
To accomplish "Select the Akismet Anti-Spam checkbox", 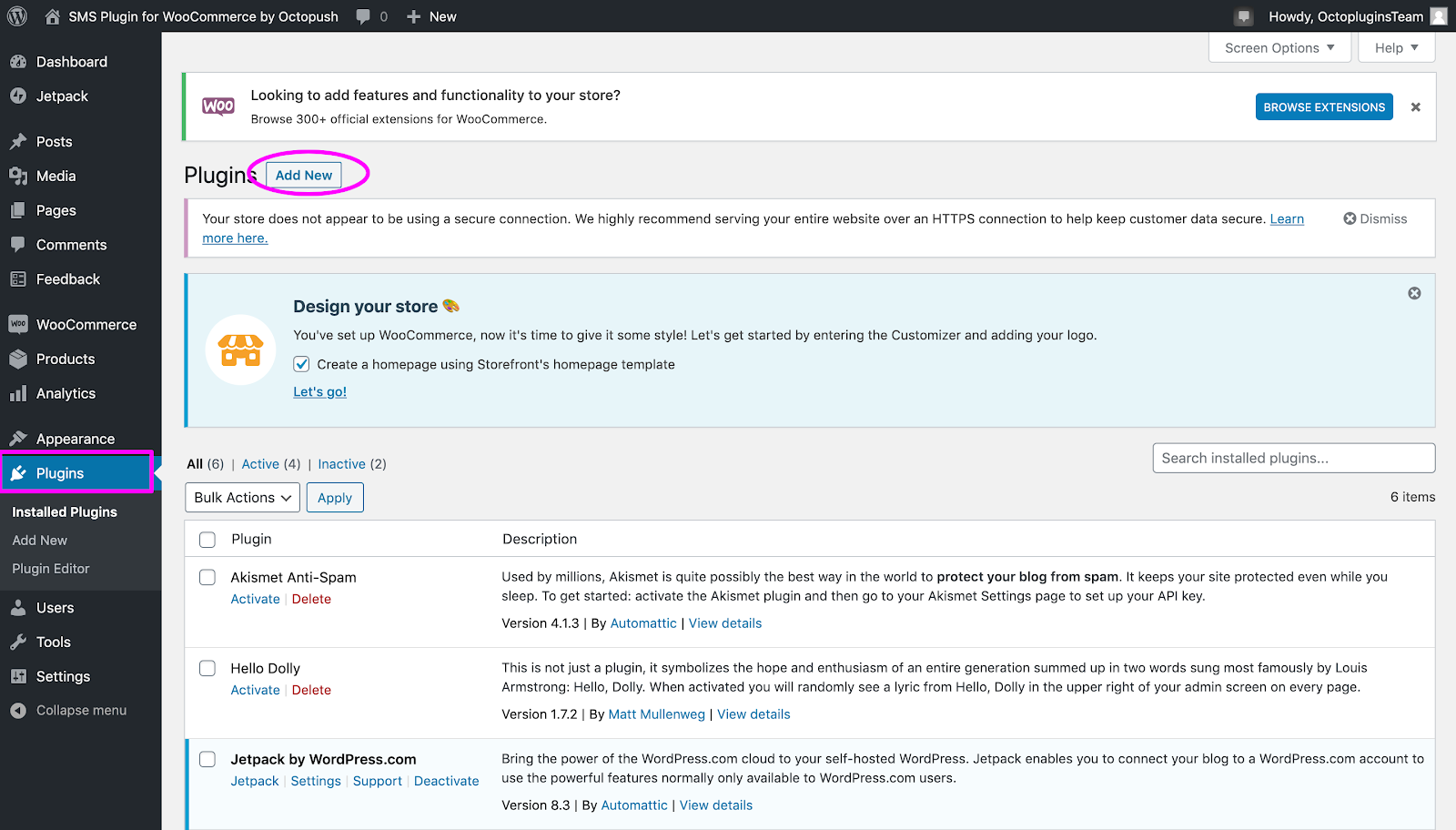I will tap(207, 577).
